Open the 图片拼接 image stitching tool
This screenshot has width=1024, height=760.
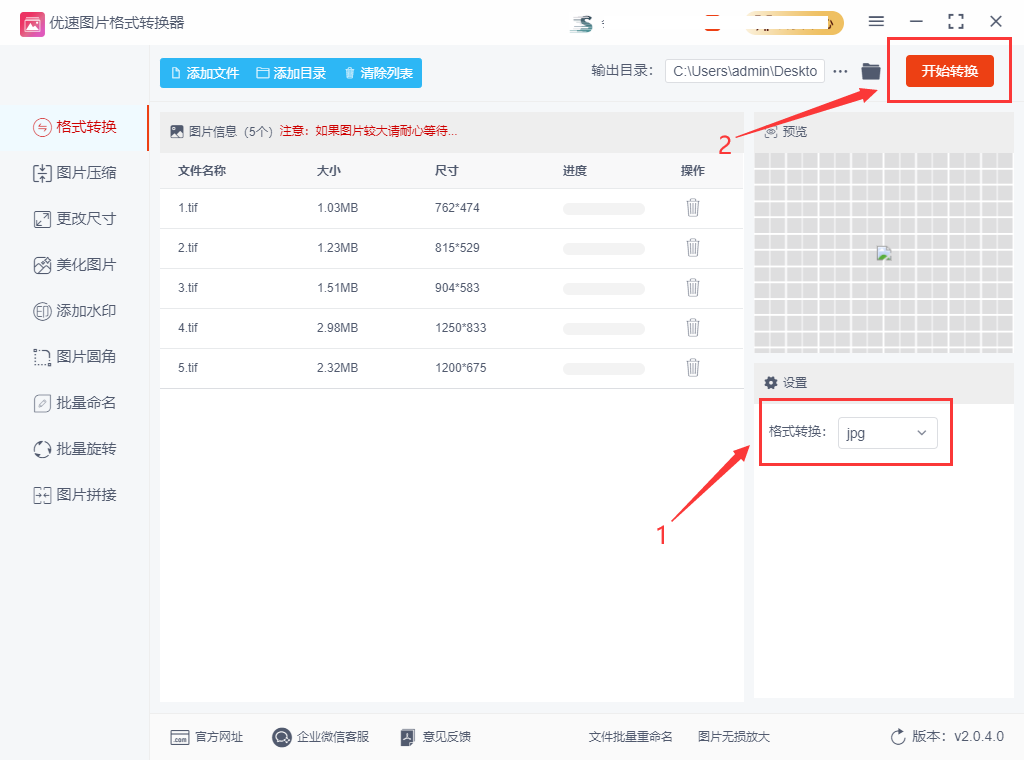click(75, 494)
